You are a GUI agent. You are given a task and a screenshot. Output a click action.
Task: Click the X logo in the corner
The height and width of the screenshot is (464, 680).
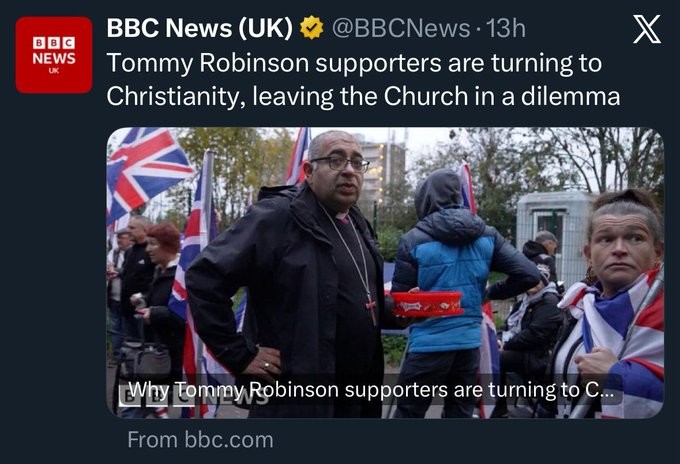tap(647, 29)
